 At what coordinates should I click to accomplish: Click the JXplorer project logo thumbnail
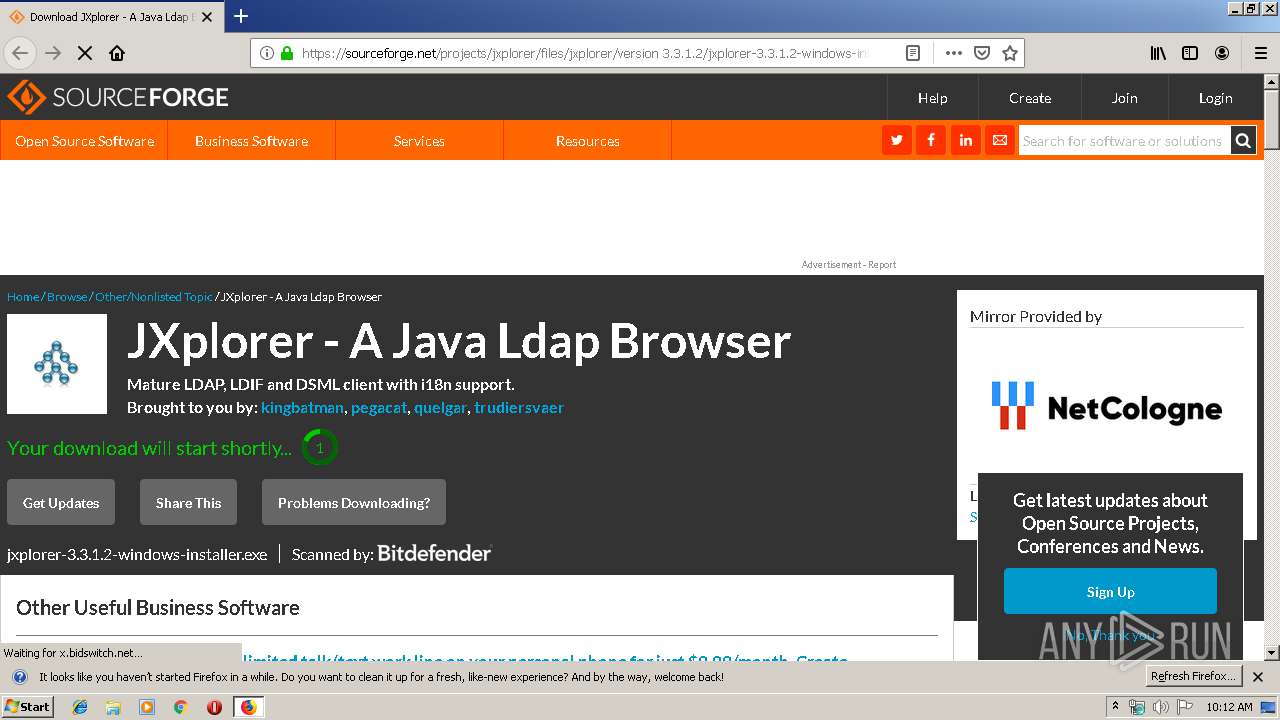(x=57, y=364)
